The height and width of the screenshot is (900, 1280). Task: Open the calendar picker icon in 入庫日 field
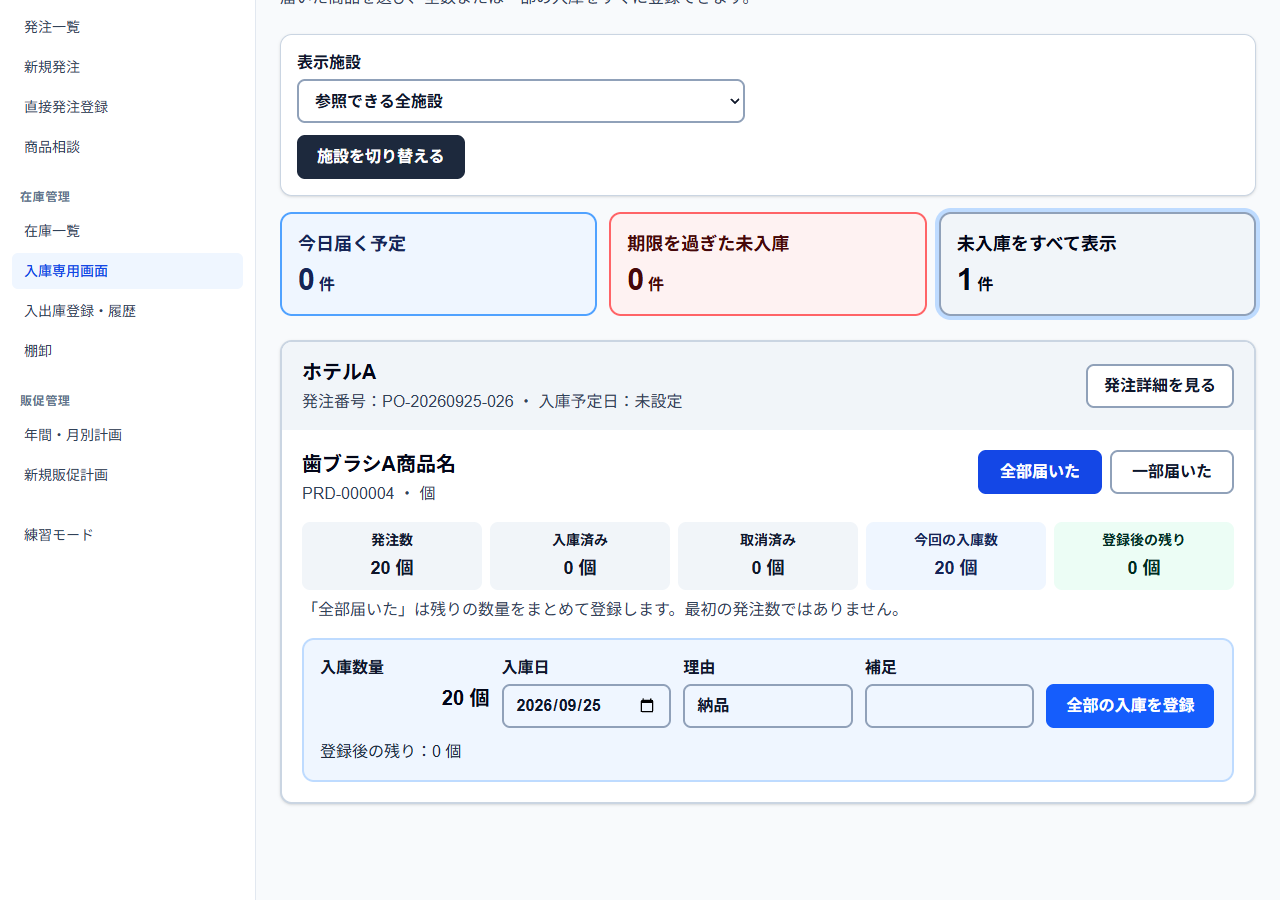coord(647,705)
